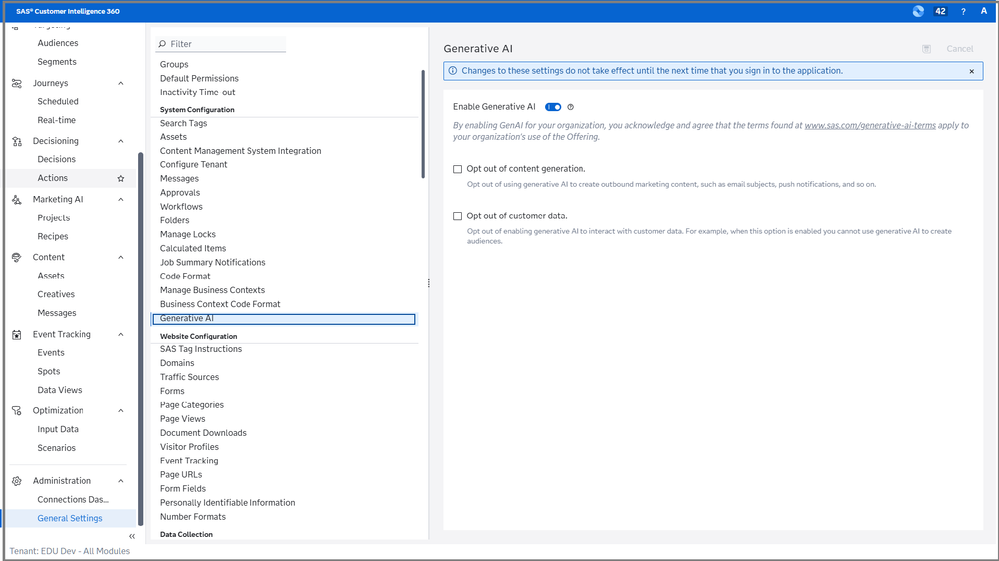Check Opt out of customer data
This screenshot has height=561, width=999.
[457, 217]
